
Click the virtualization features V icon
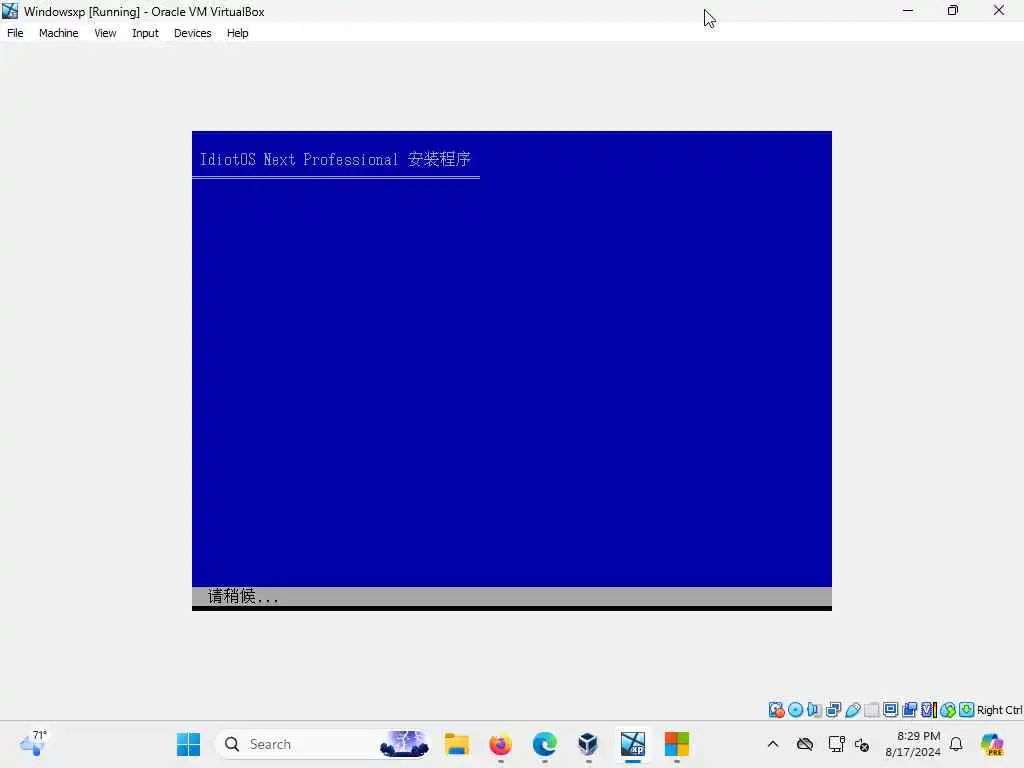coord(929,710)
